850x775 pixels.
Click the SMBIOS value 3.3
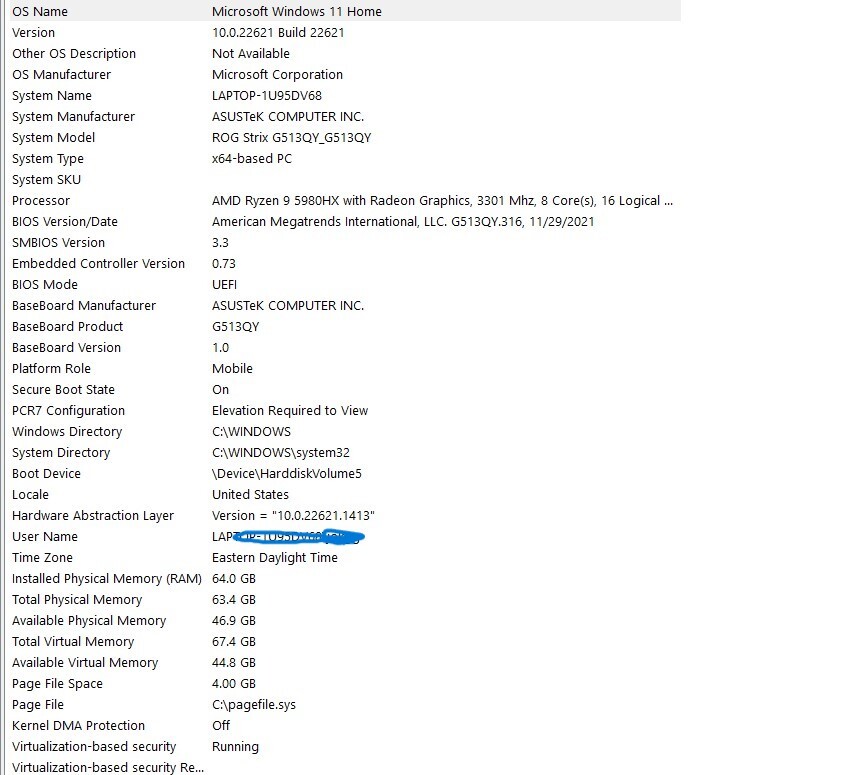click(x=220, y=243)
